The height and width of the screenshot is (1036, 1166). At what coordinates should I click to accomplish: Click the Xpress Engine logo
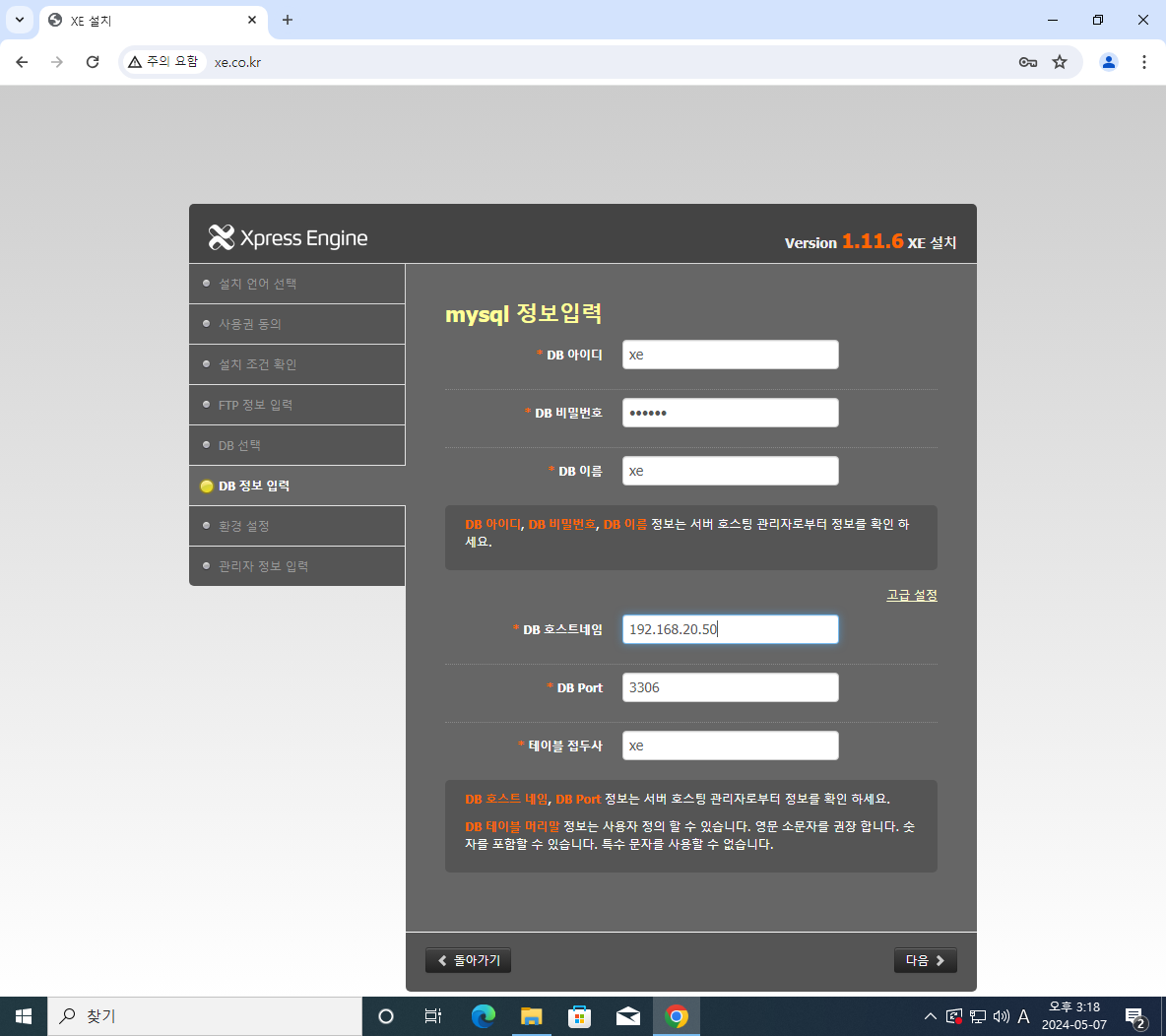[288, 238]
